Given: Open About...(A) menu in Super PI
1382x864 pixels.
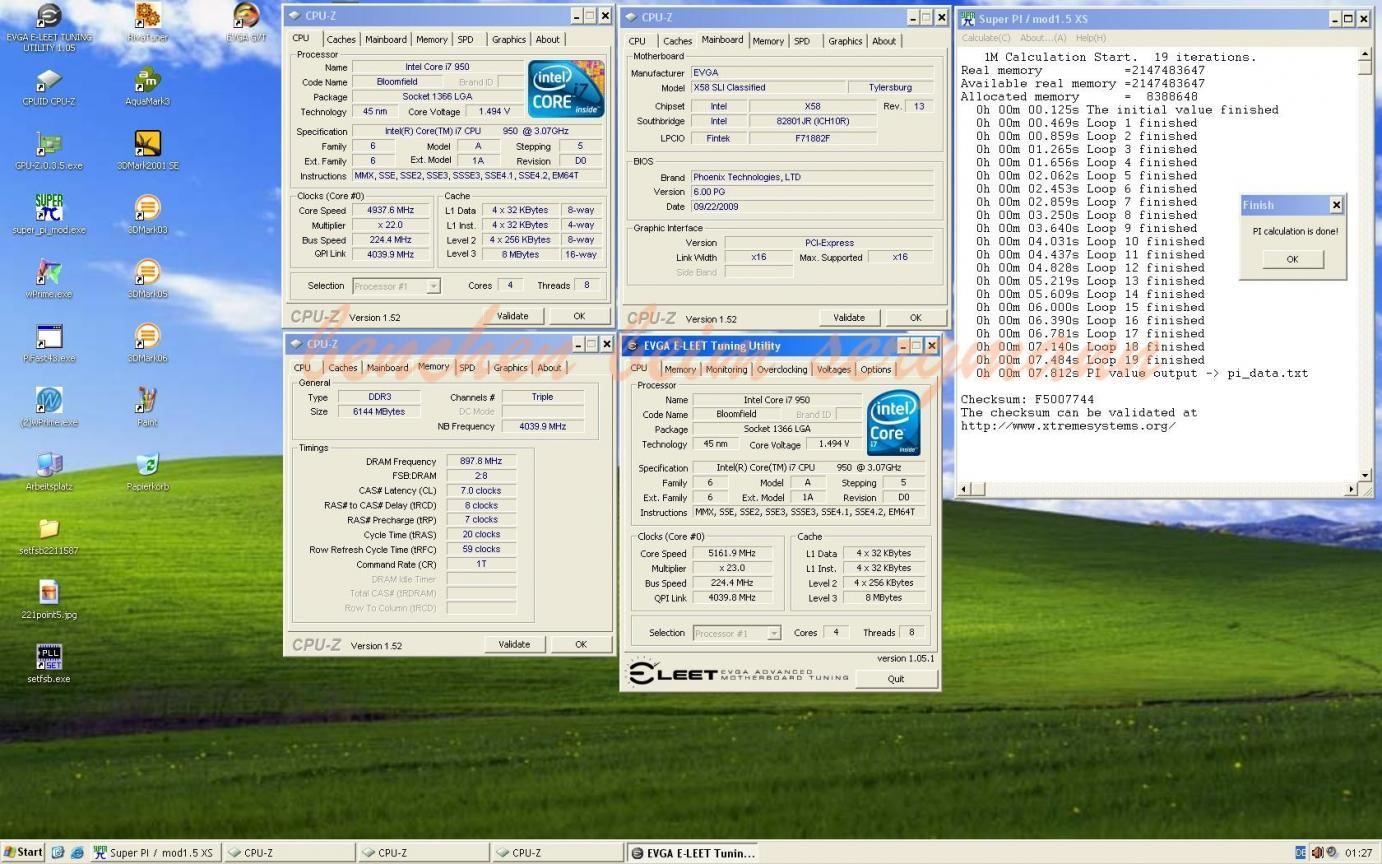Looking at the screenshot, I should 1043,38.
